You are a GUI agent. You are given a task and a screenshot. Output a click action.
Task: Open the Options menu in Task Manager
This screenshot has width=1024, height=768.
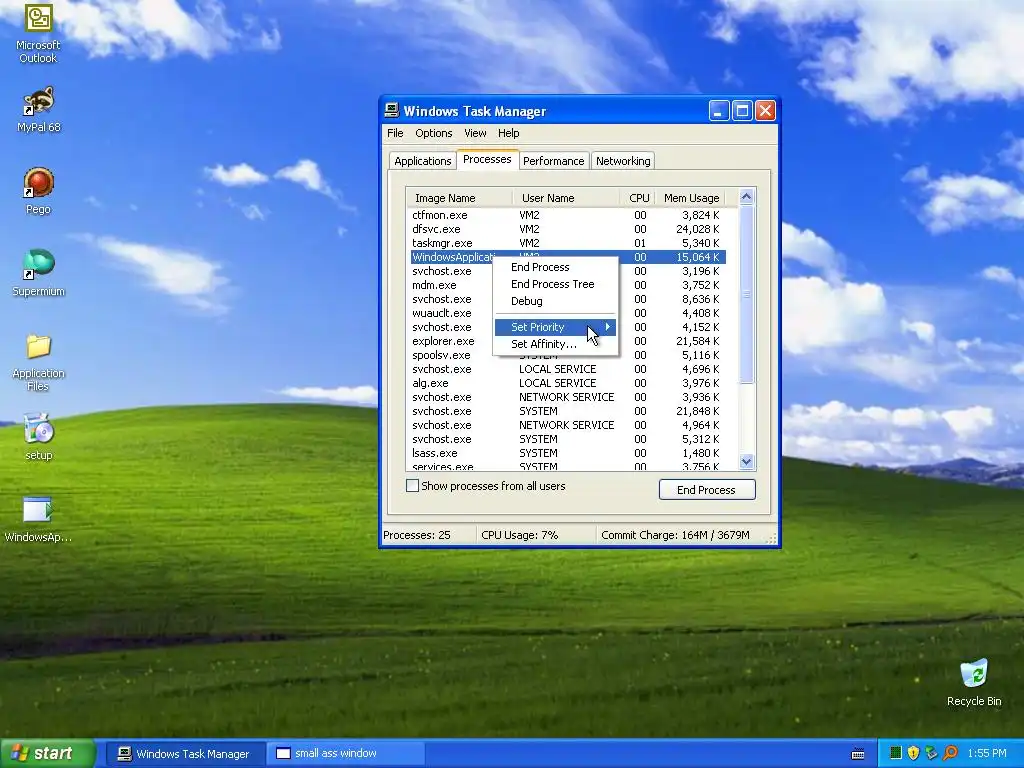[434, 133]
